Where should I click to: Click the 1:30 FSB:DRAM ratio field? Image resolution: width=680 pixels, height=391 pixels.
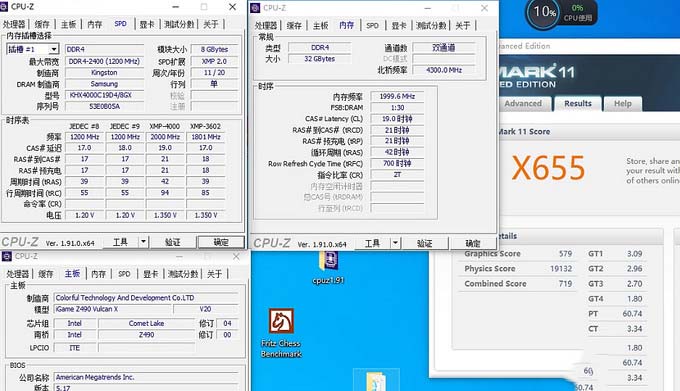[x=397, y=108]
